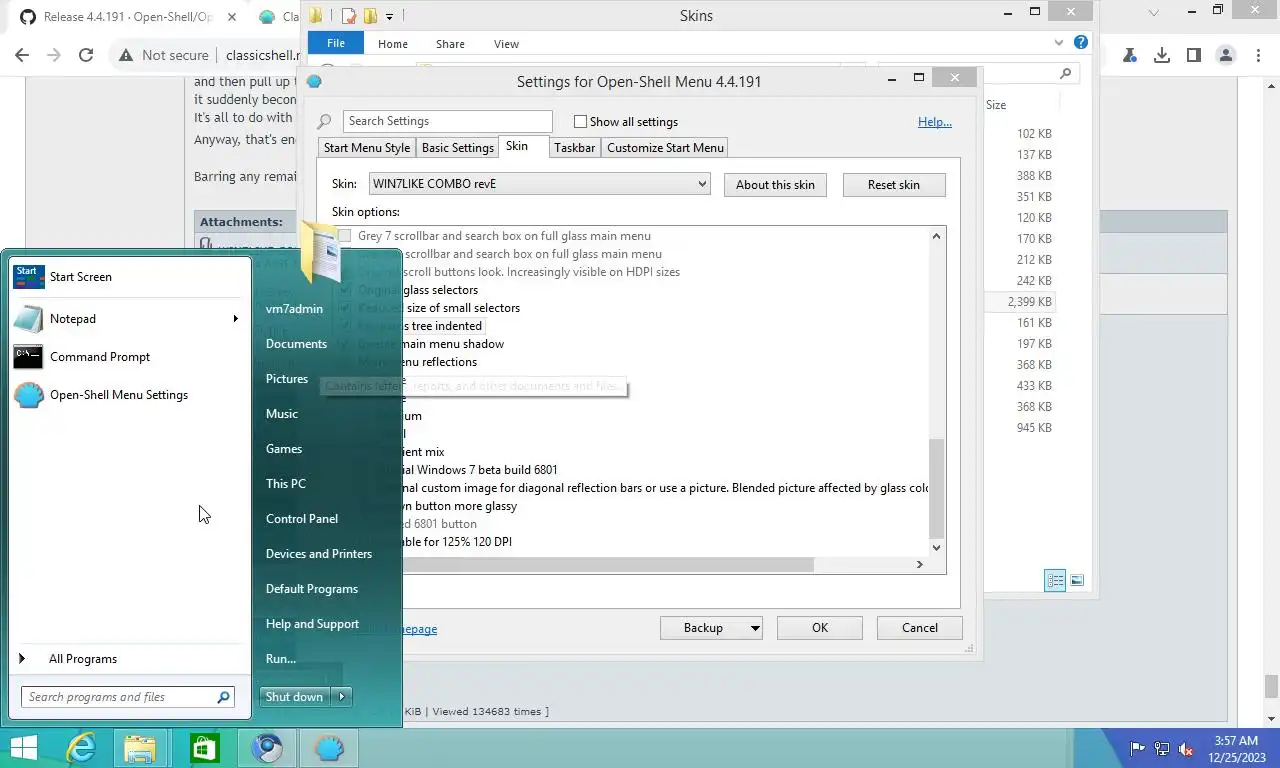Expand the Backup button dropdown
This screenshot has height=768, width=1280.
pos(754,628)
